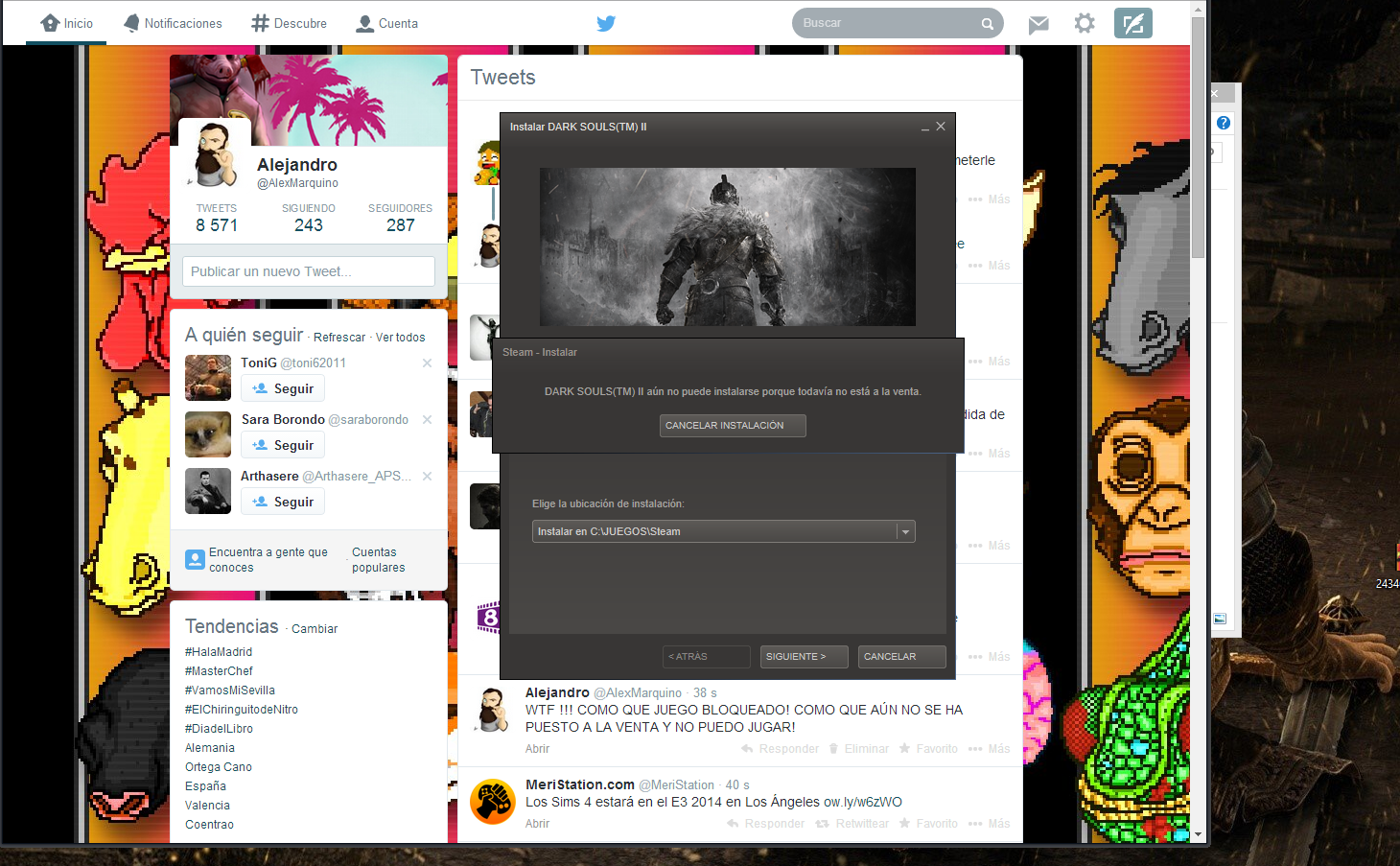Click Siguiente button in Steam installer

click(805, 657)
